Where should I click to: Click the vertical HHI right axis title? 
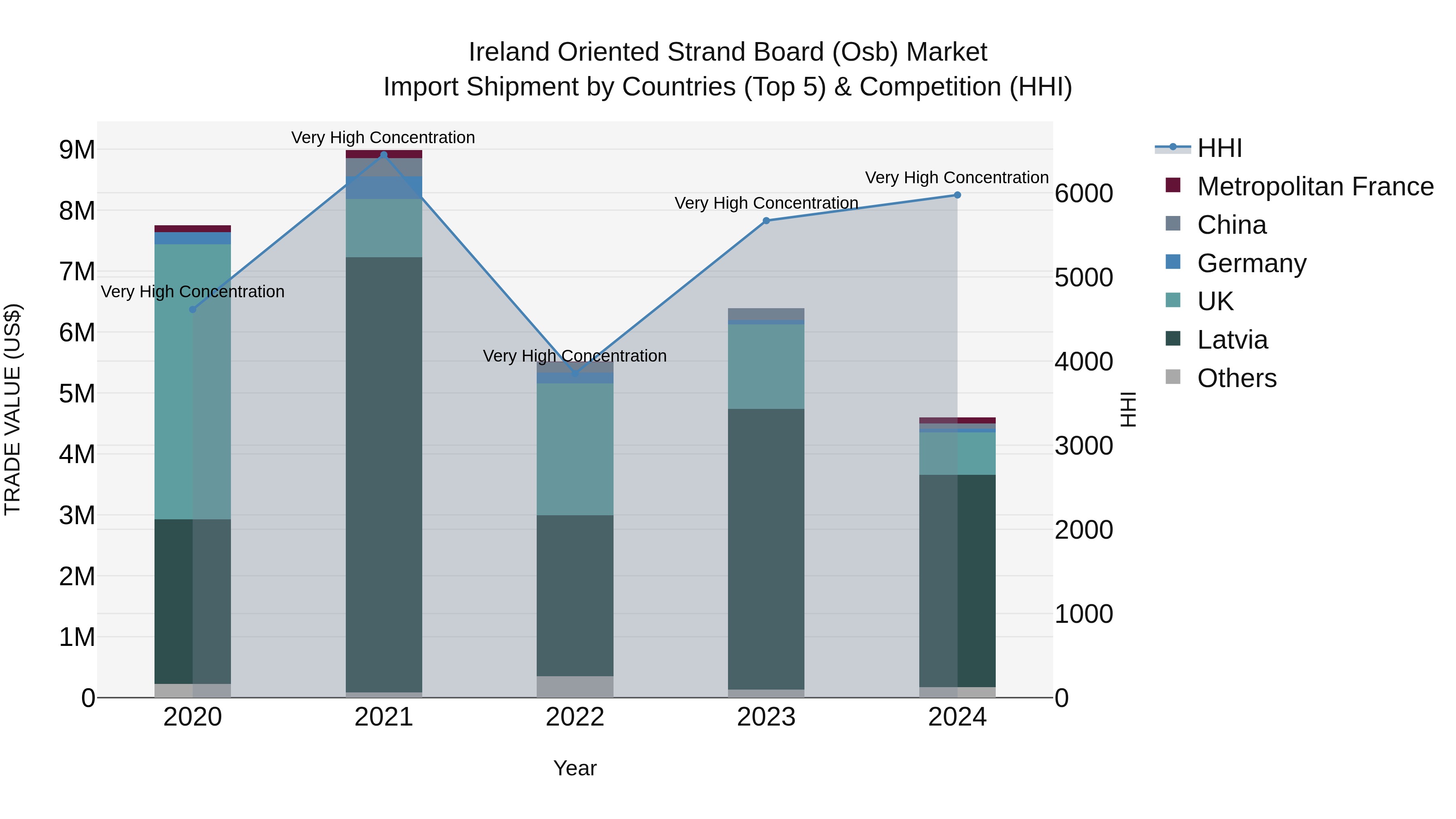1128,409
